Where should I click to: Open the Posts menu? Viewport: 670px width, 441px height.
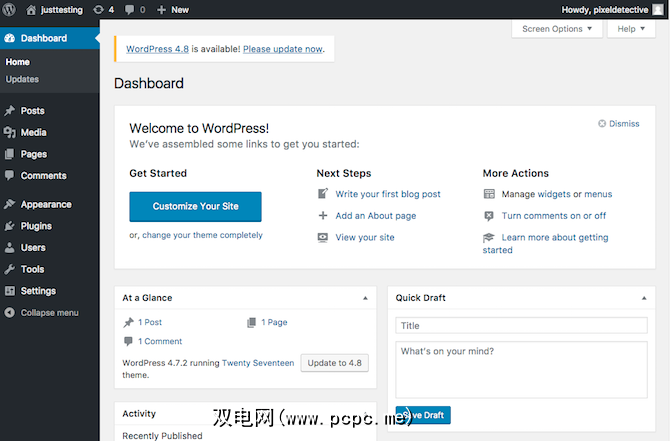point(32,111)
